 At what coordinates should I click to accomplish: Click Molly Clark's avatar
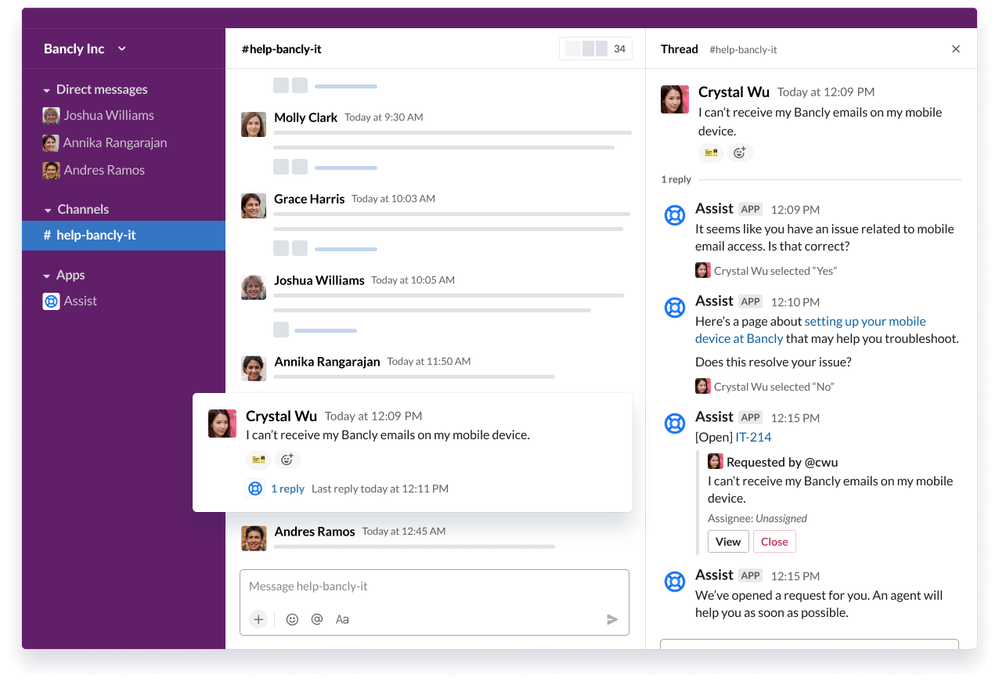[x=254, y=124]
